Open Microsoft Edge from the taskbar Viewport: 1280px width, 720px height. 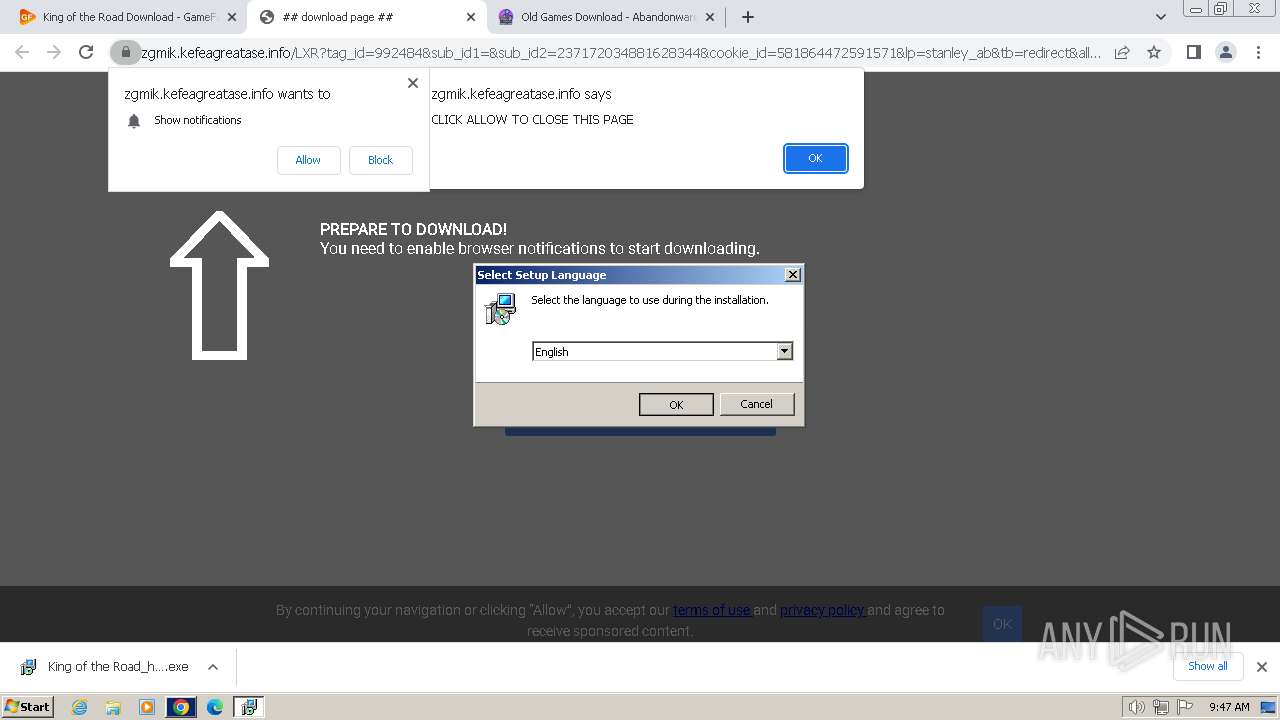tap(215, 707)
